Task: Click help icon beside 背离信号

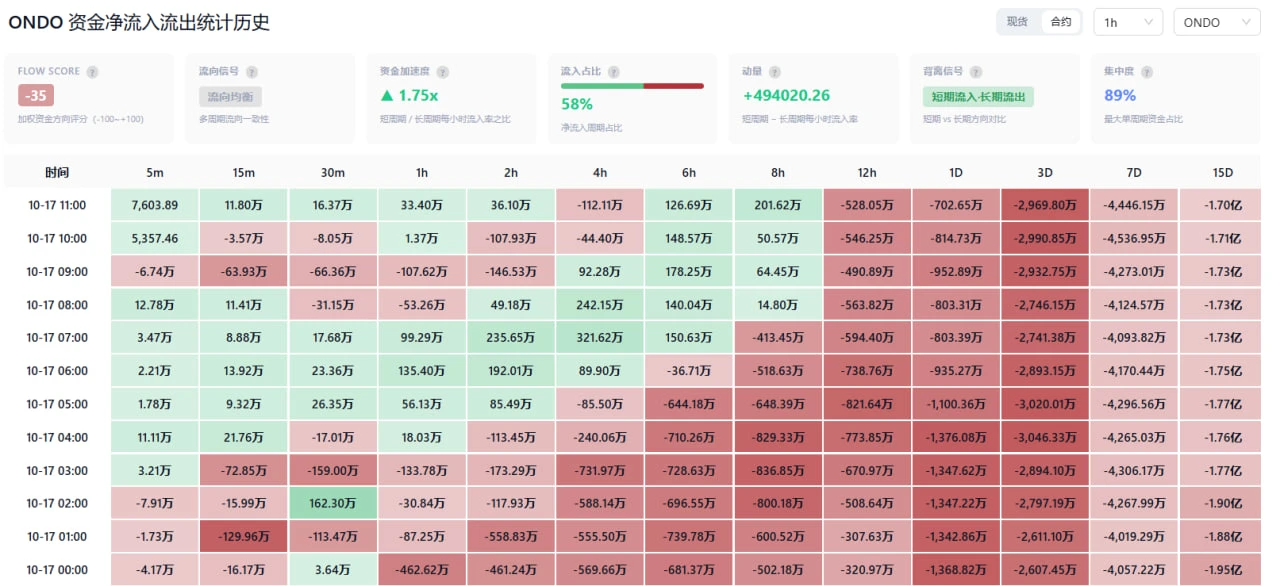Action: (x=976, y=72)
